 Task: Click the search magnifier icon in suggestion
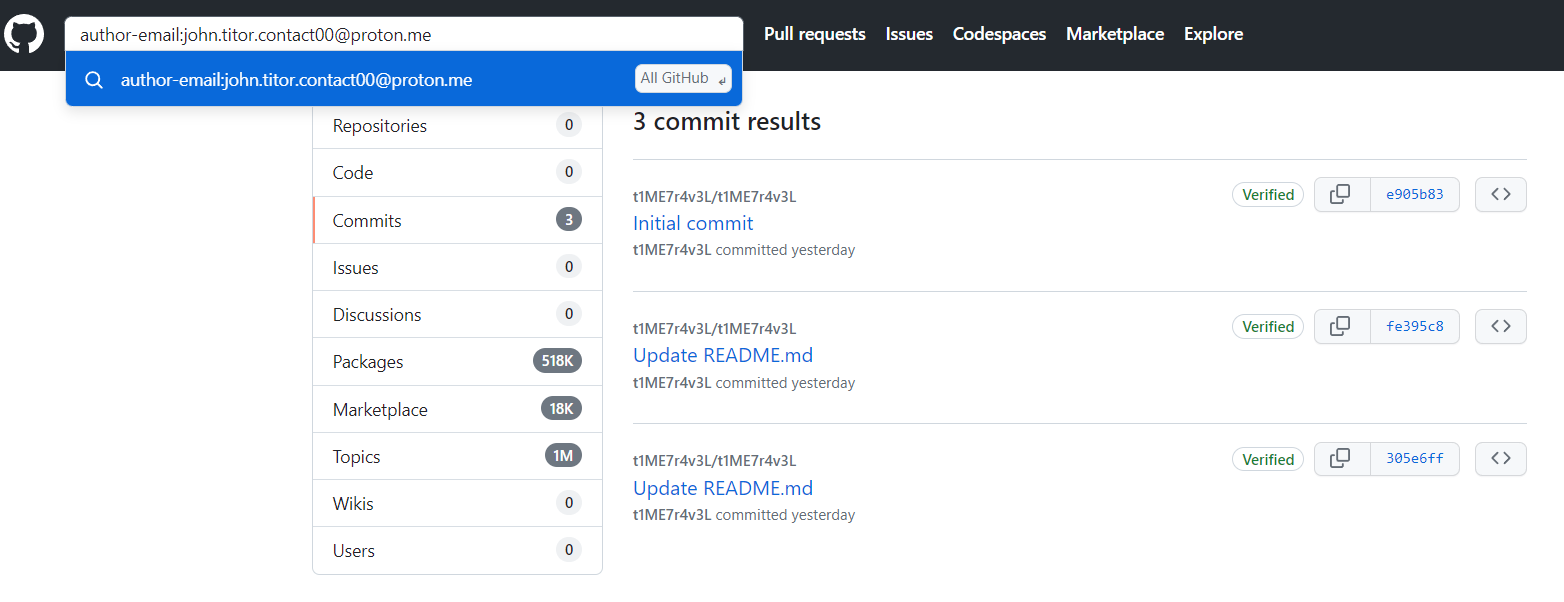pos(94,80)
